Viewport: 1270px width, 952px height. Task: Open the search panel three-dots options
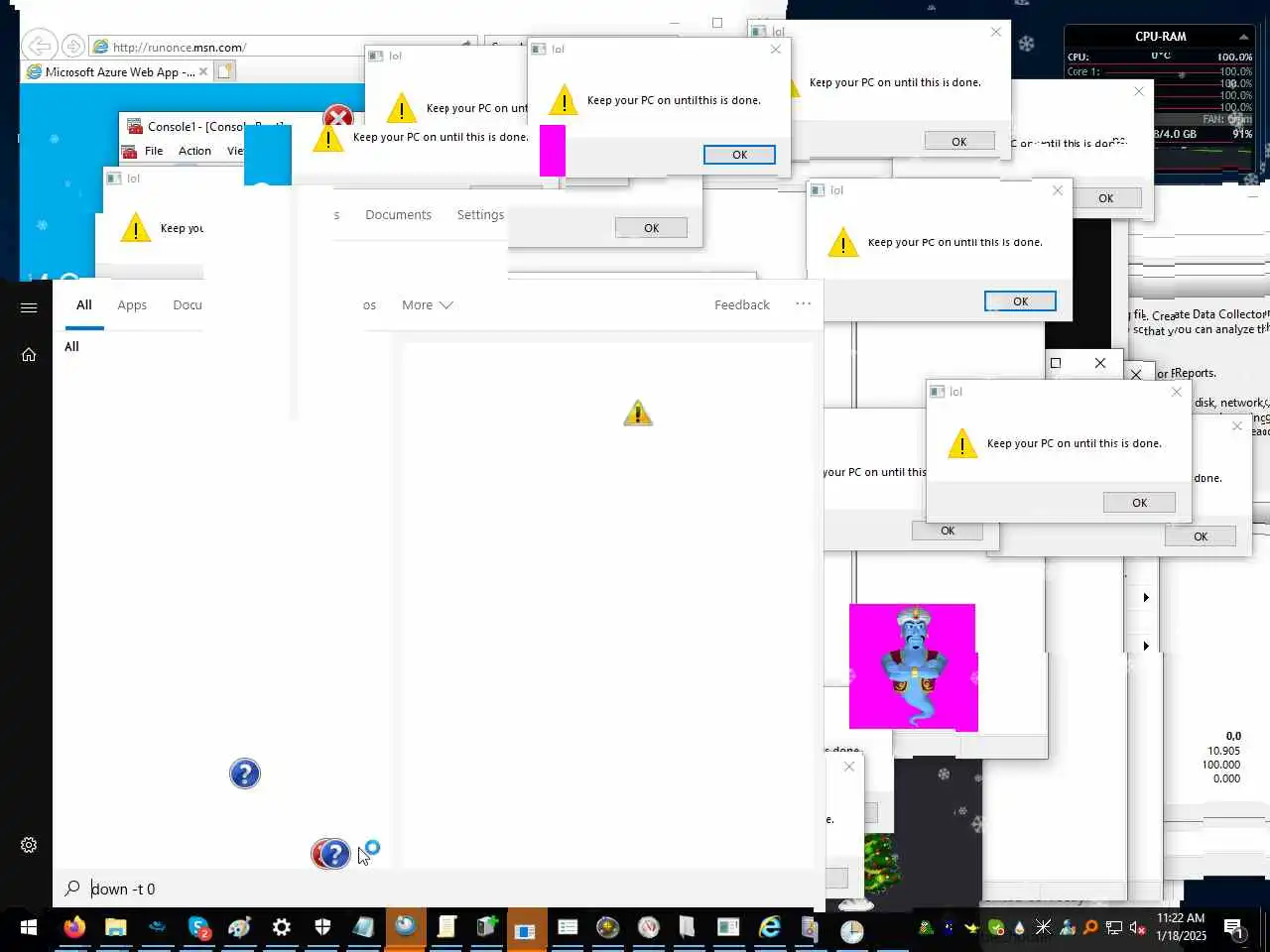[x=803, y=303]
